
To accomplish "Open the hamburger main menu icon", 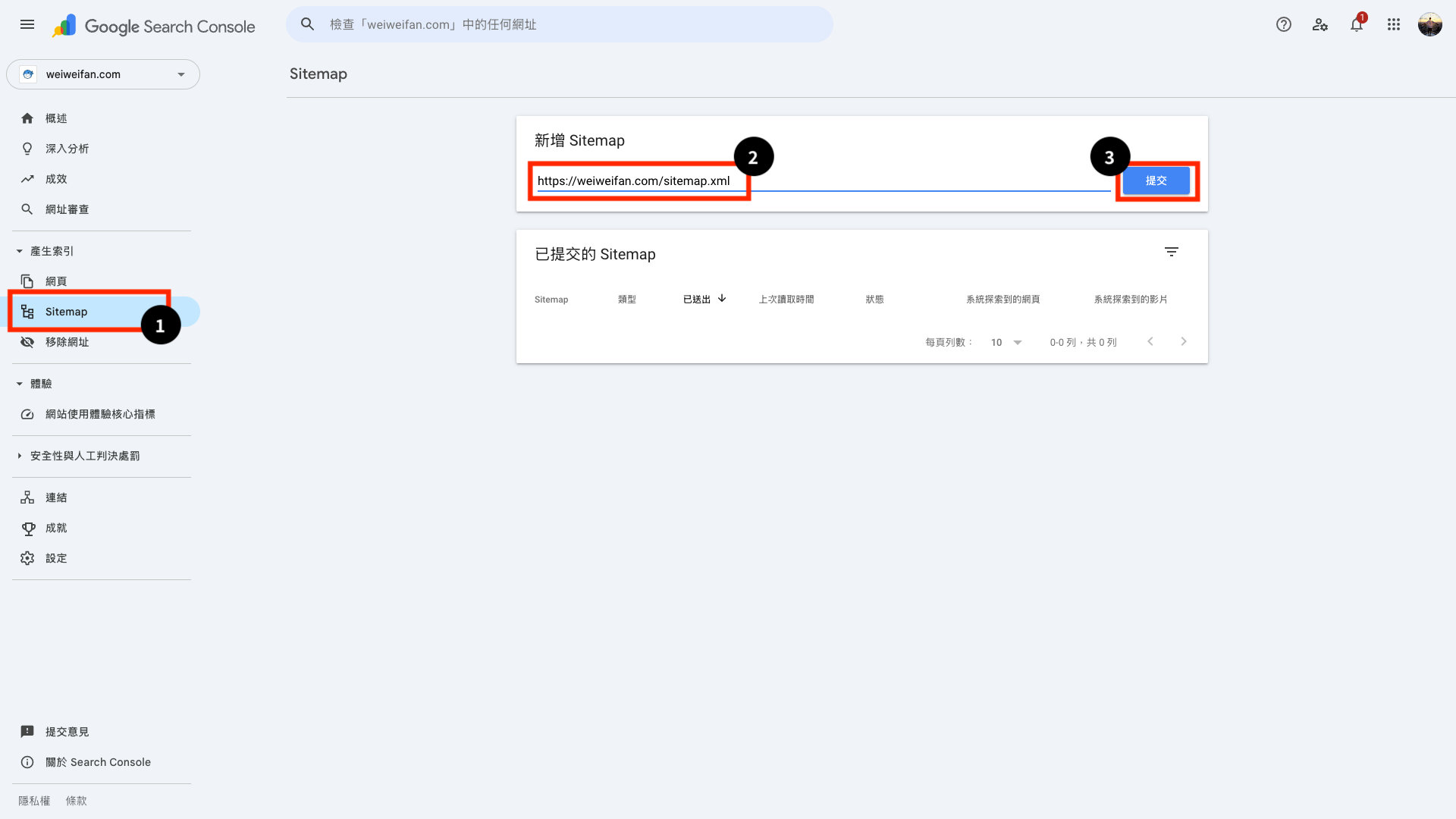I will pyautogui.click(x=27, y=24).
